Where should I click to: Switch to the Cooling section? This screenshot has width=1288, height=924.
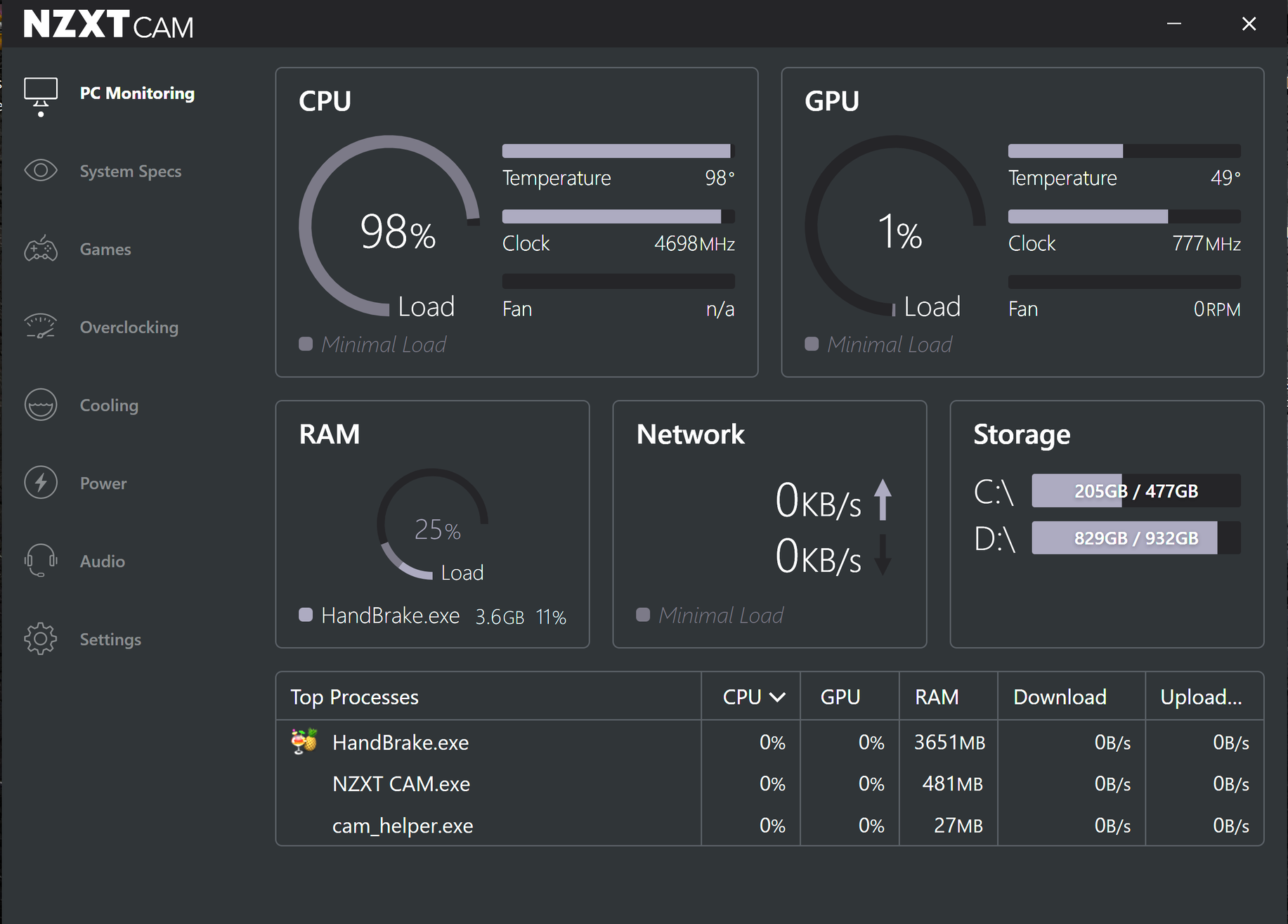(x=109, y=405)
